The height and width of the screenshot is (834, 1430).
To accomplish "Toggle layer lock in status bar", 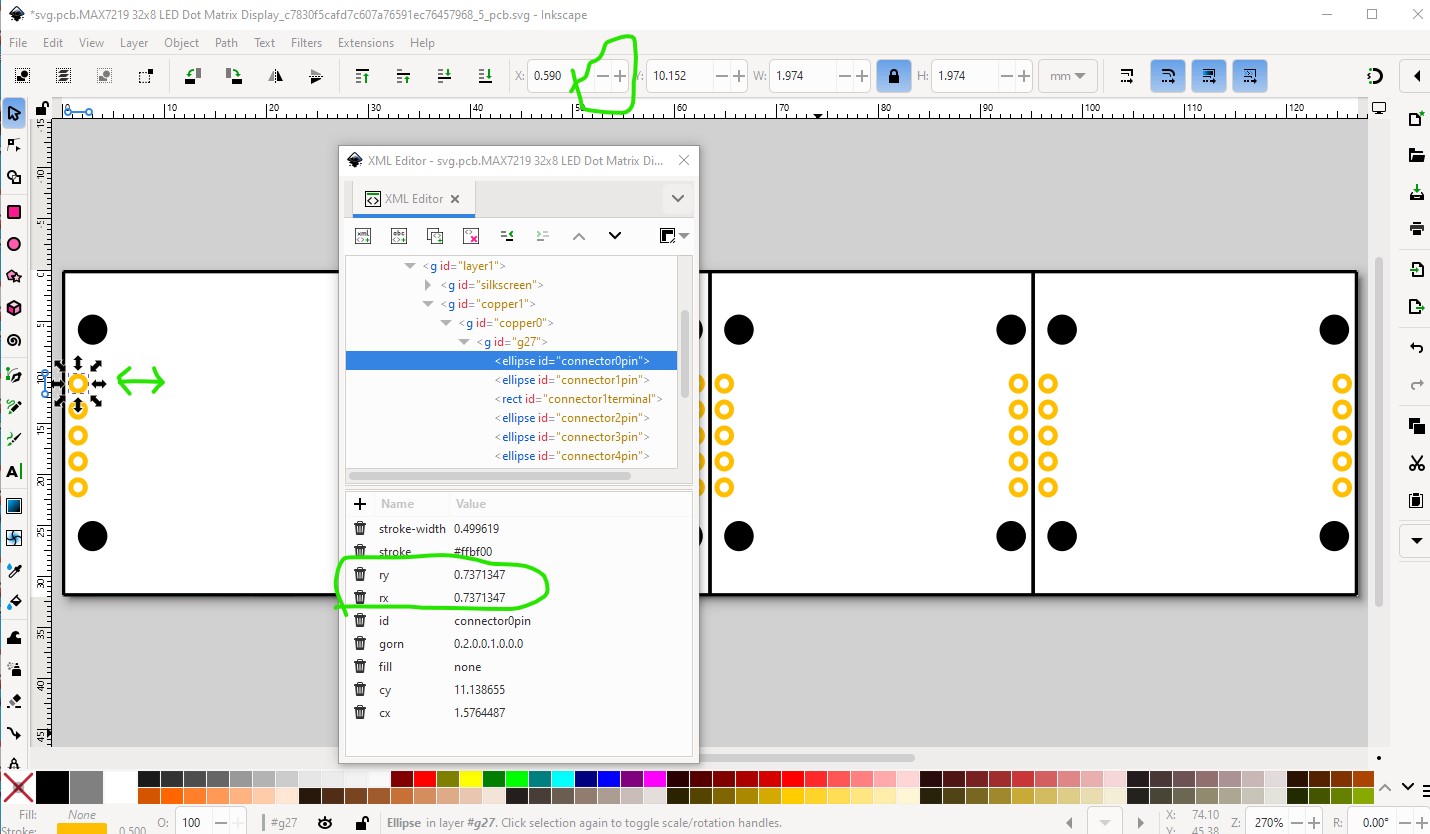I will 362,823.
